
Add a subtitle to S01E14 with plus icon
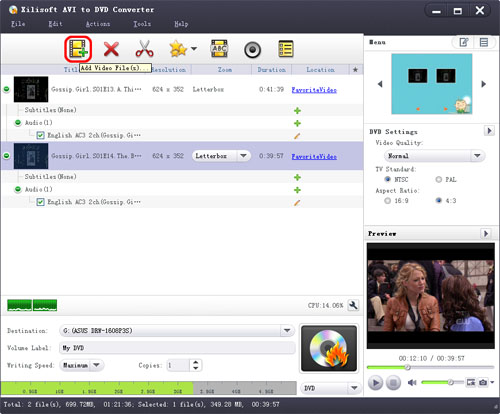(297, 177)
